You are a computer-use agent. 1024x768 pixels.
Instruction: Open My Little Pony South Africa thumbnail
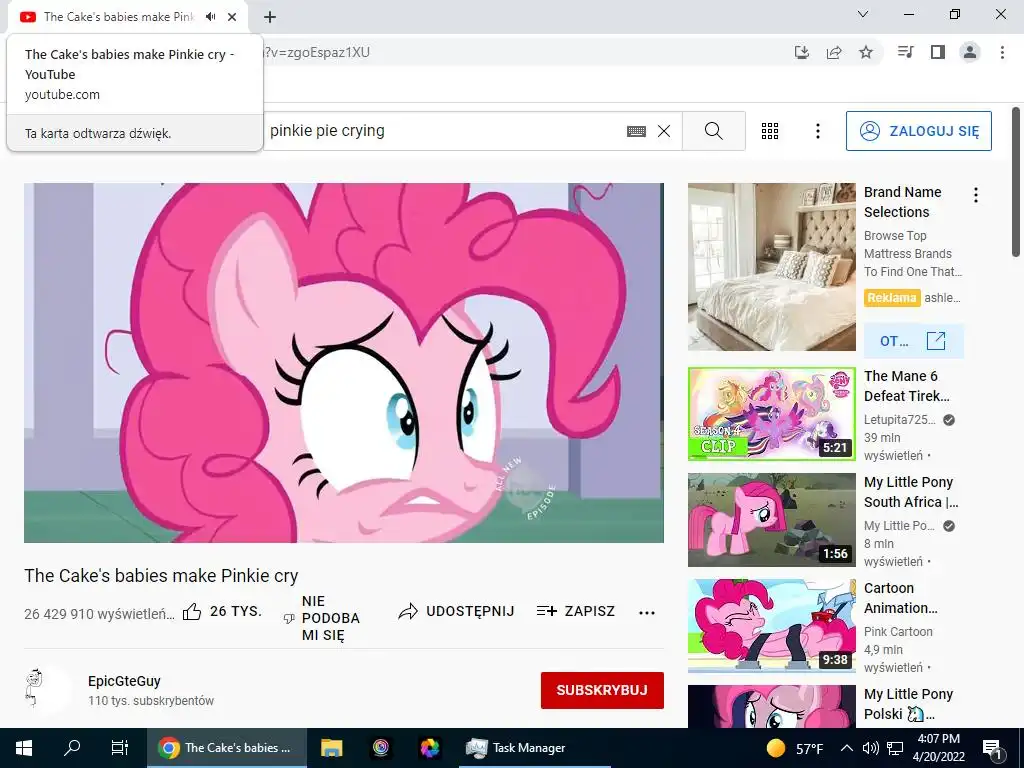point(771,520)
